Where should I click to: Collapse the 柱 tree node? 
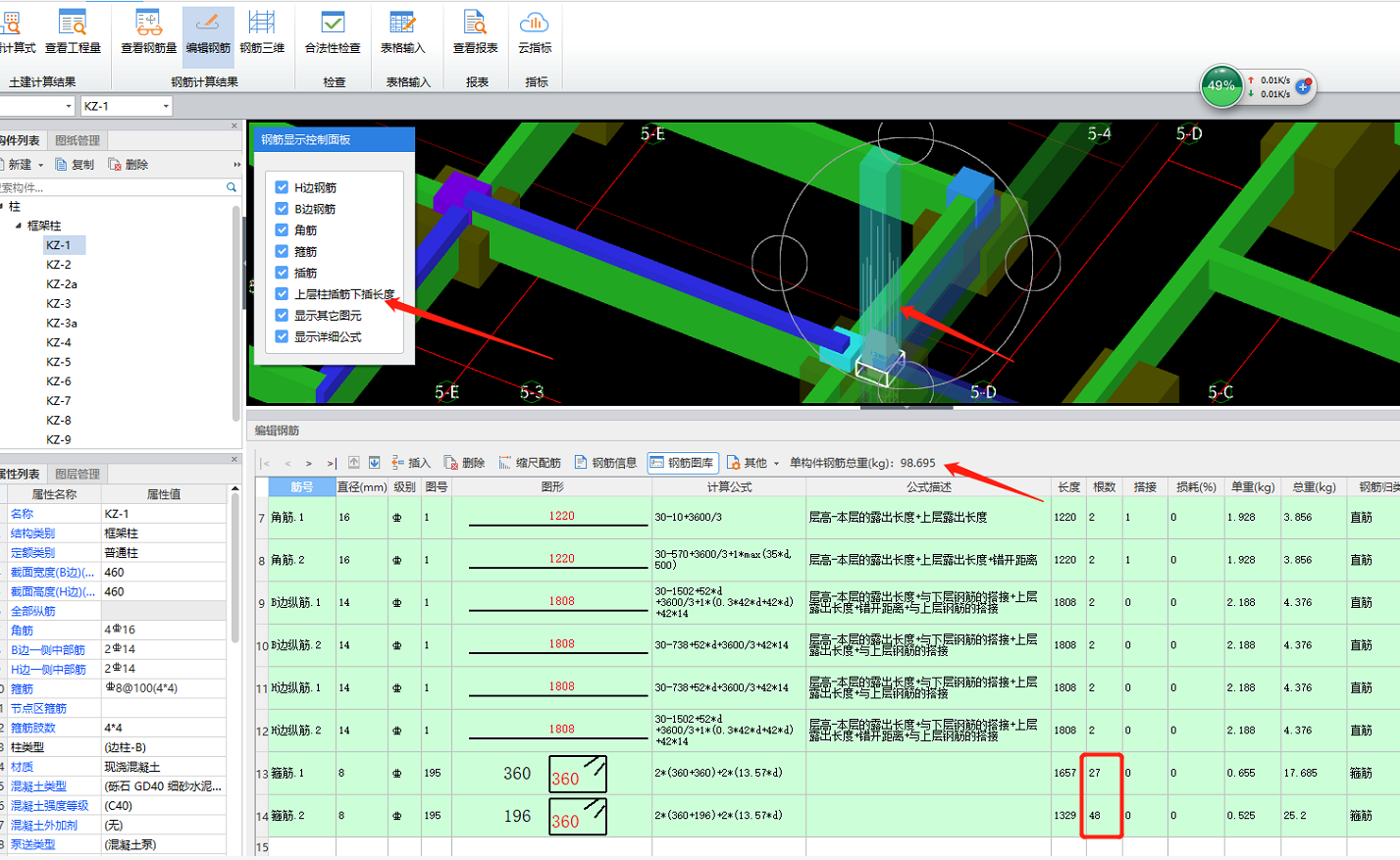click(2, 207)
